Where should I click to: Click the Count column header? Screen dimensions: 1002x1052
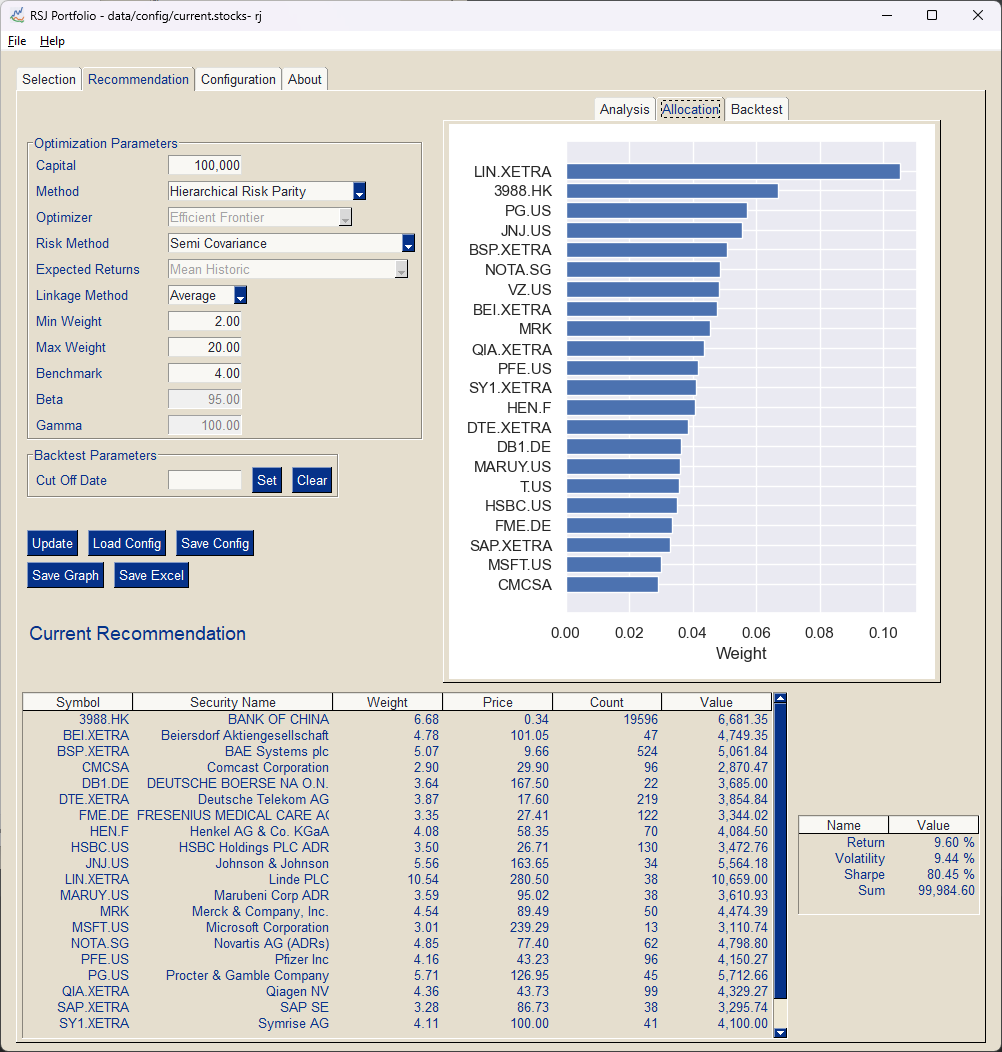coord(607,702)
